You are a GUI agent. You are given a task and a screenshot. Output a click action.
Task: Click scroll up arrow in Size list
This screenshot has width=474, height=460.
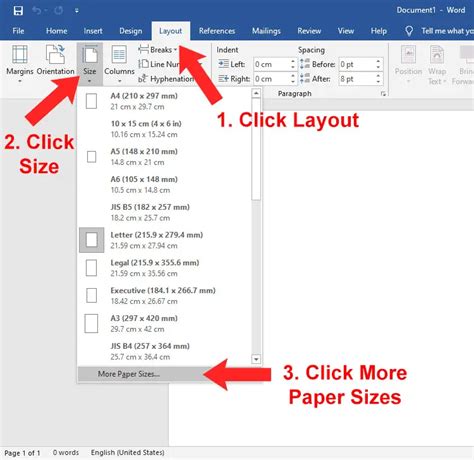click(256, 93)
